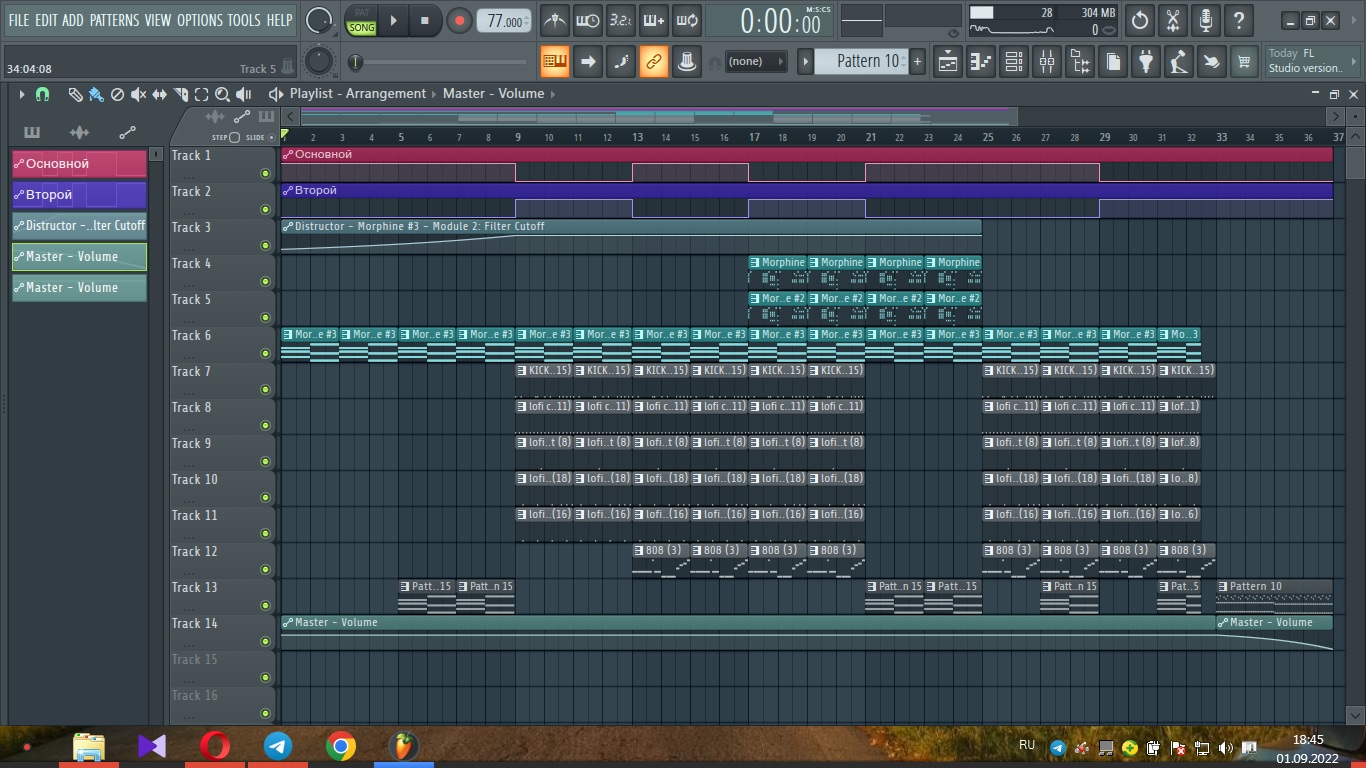1366x768 pixels.
Task: Mute Track 7 with its green LED
Action: (x=265, y=389)
